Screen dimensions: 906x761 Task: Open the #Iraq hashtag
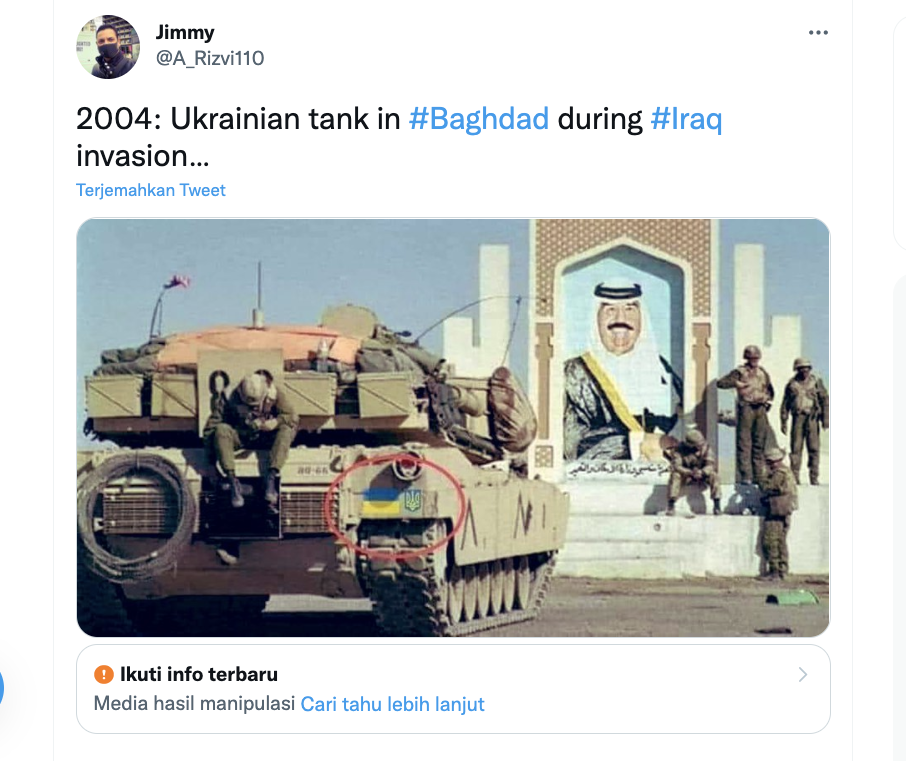(x=686, y=118)
